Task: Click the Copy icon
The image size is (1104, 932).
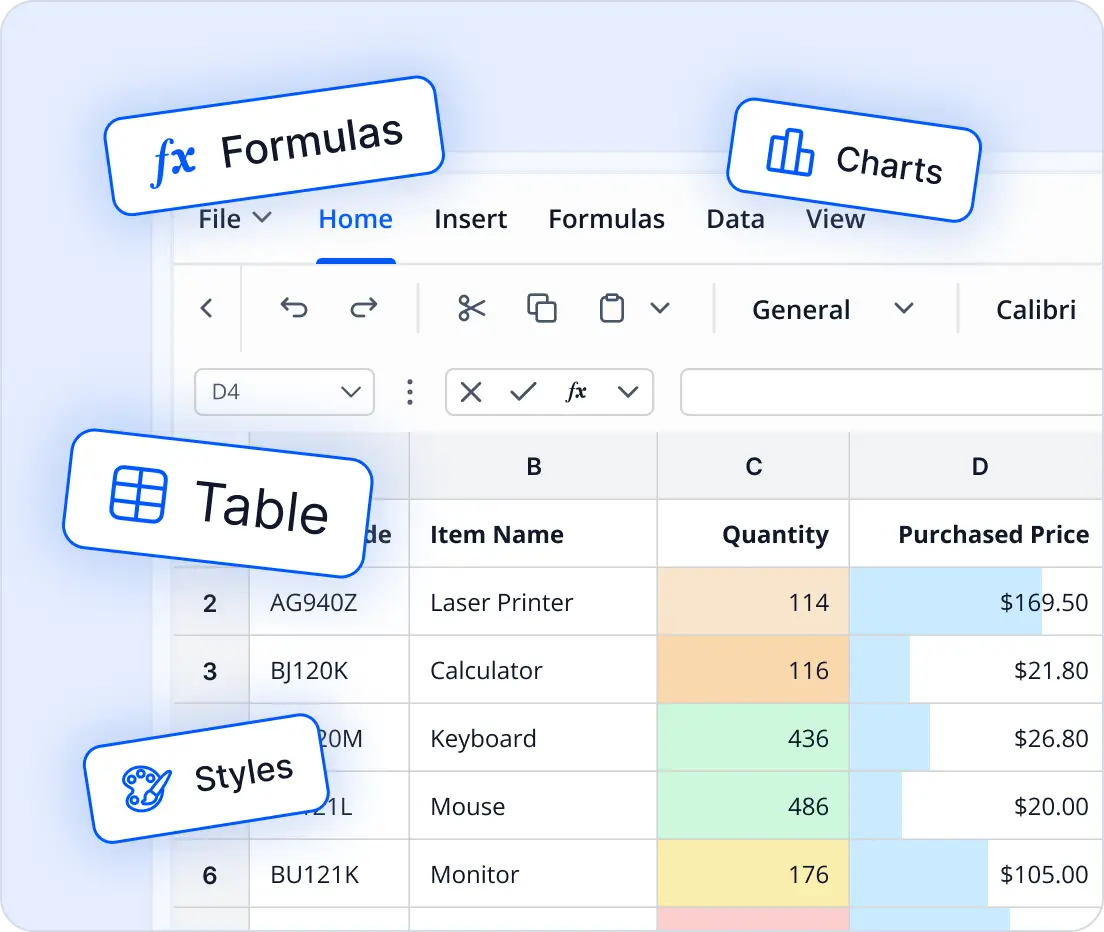Action: pyautogui.click(x=542, y=309)
